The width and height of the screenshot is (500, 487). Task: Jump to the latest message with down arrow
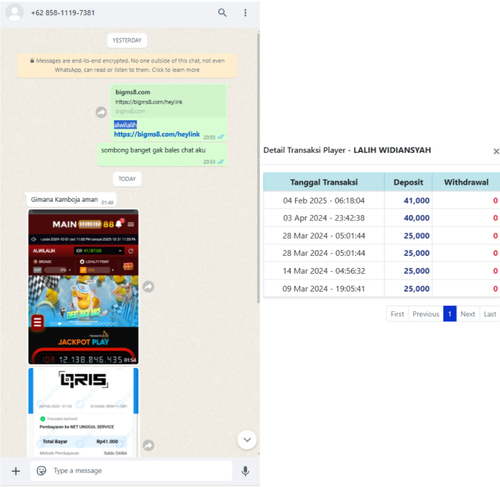[247, 440]
